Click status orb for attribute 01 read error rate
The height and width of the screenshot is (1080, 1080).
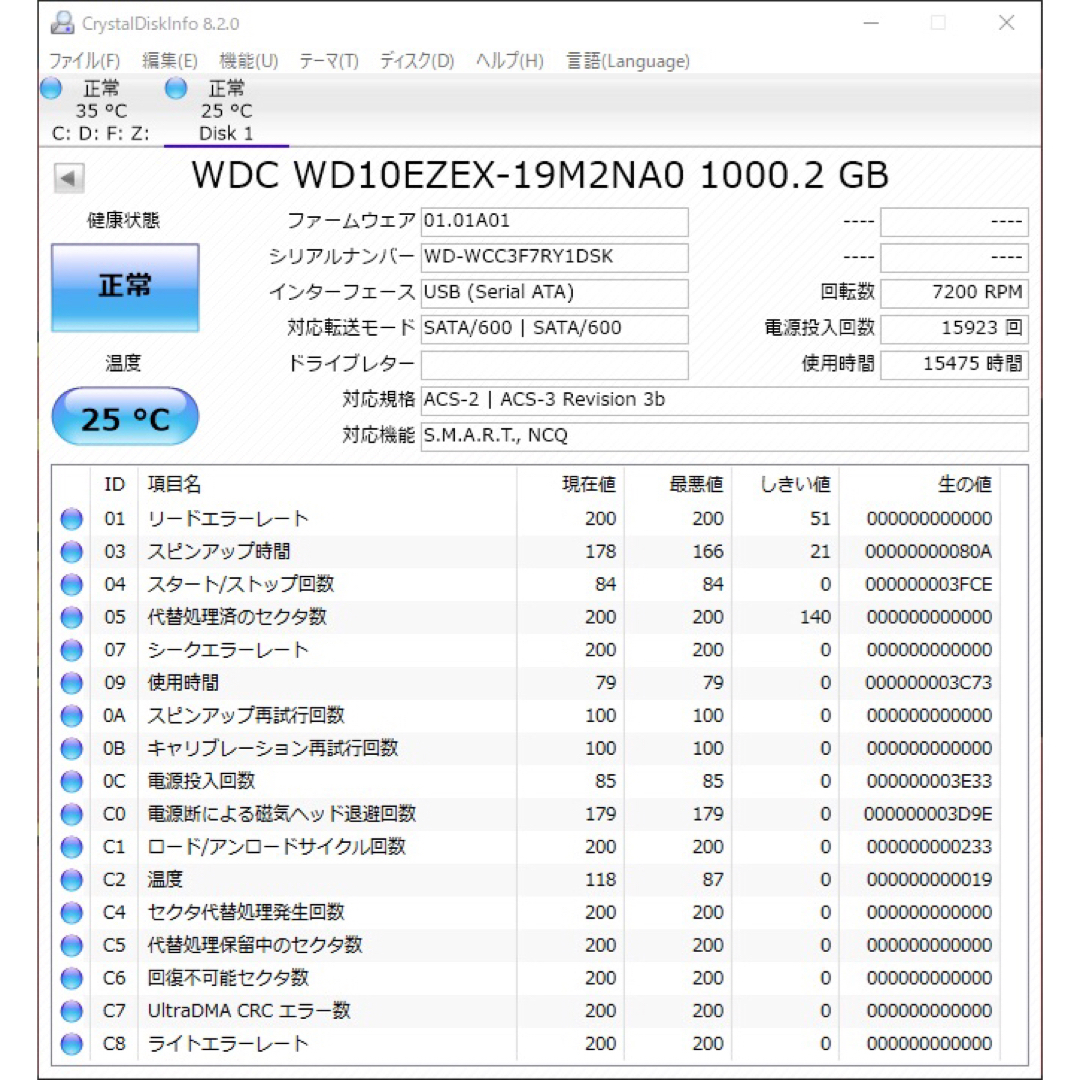pos(72,519)
